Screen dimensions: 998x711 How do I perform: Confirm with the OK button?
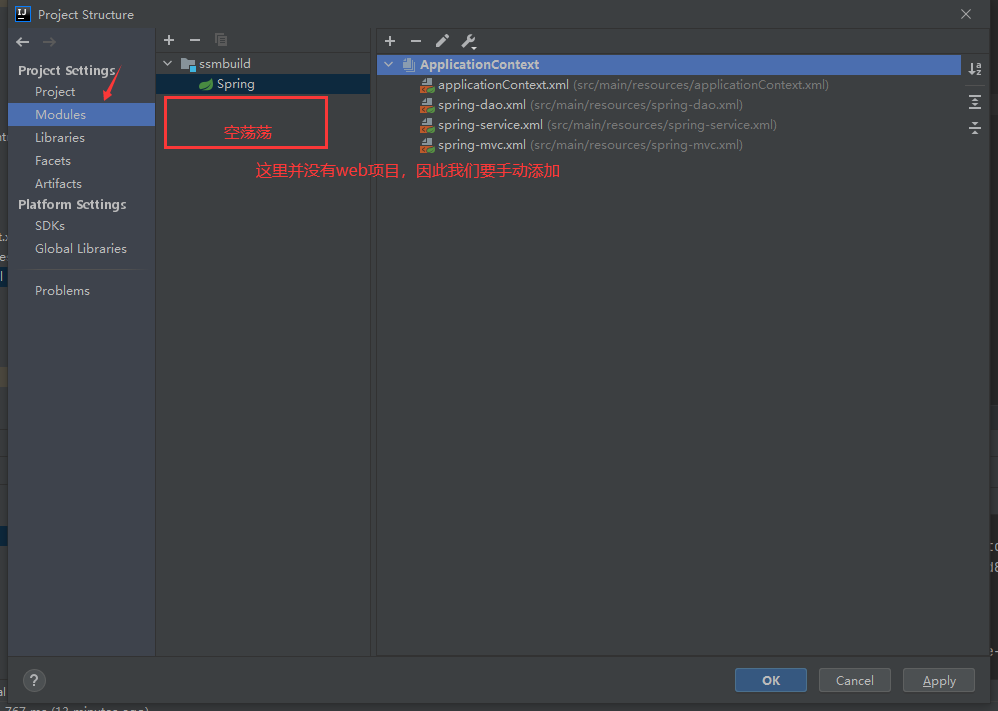pyautogui.click(x=771, y=680)
